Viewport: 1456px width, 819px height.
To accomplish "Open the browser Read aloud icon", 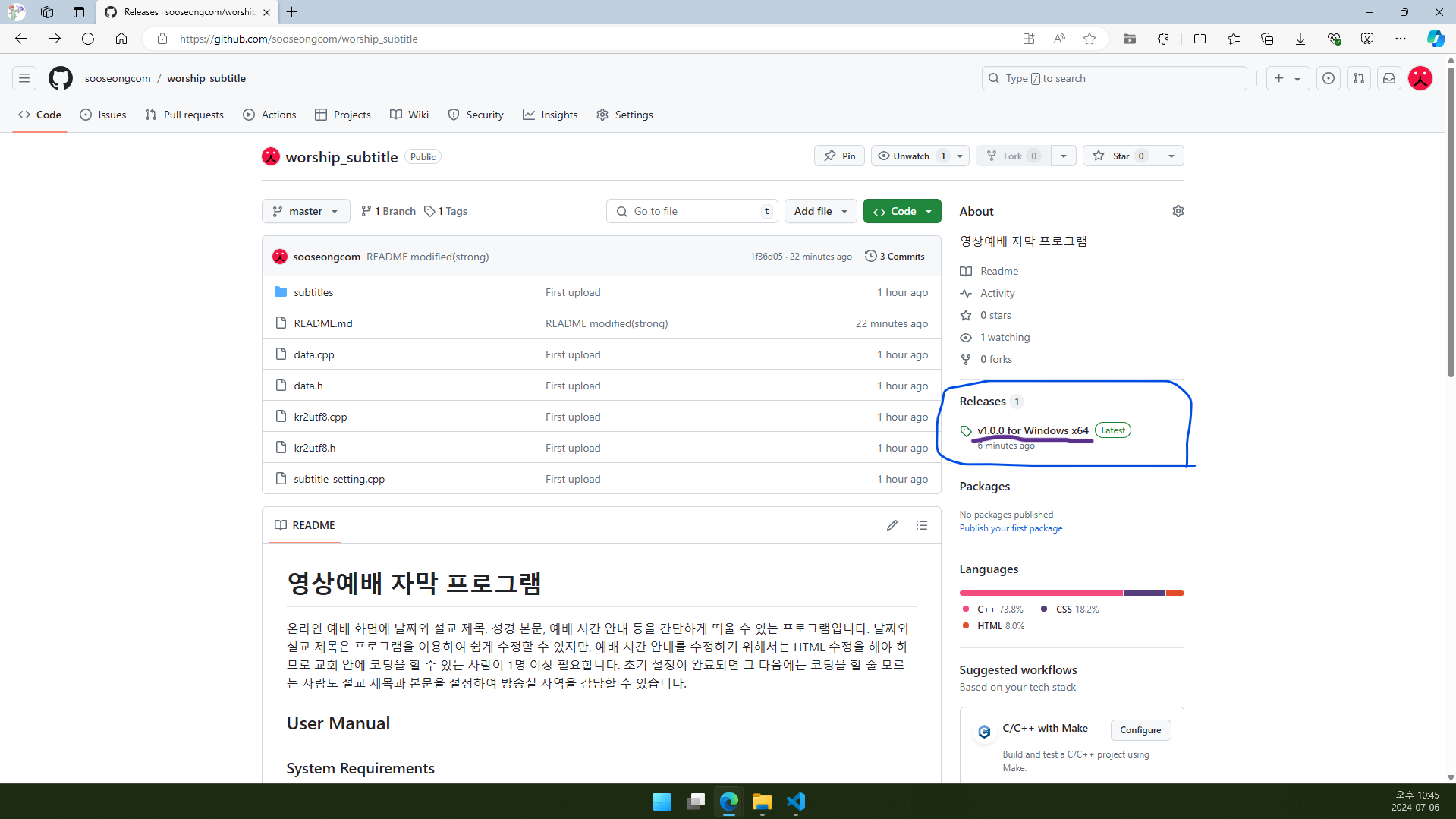I will [1059, 39].
